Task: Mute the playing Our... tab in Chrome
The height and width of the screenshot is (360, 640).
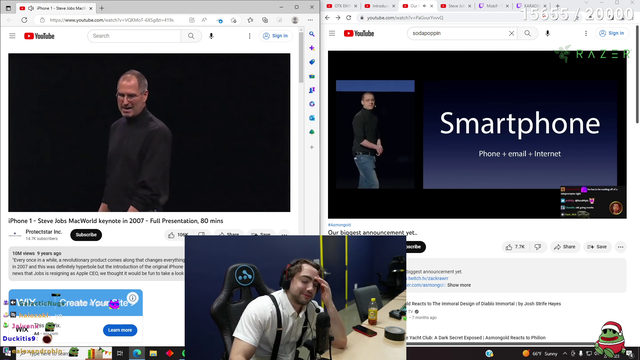Action: click(x=424, y=6)
